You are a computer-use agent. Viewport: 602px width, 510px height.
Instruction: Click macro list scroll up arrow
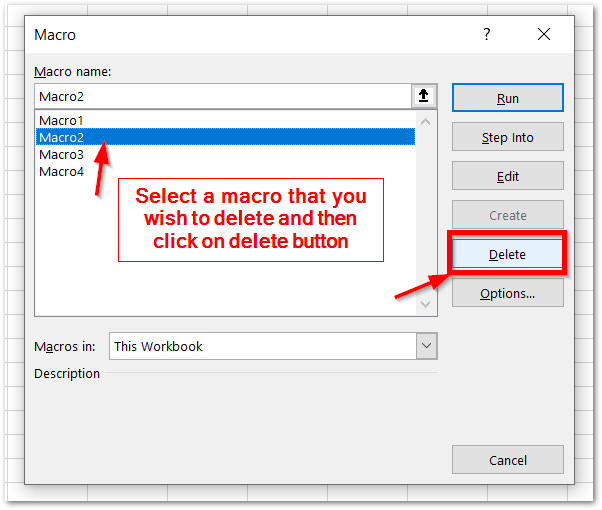pyautogui.click(x=425, y=122)
